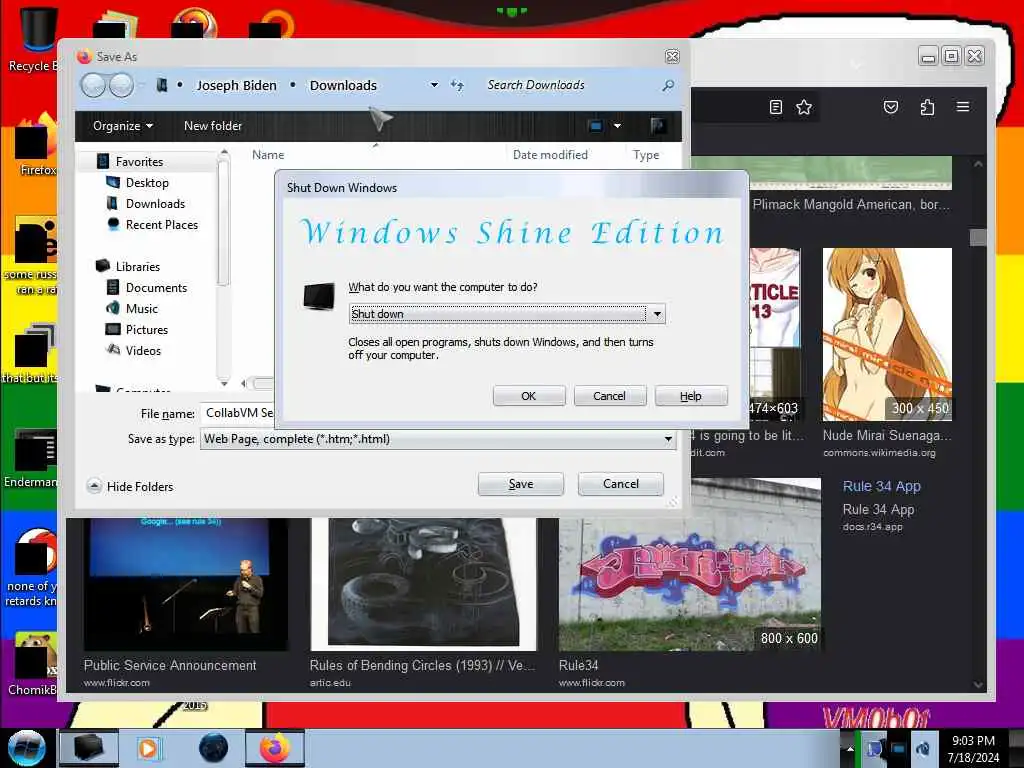Click the Firefox page scrollbar thumb

978,237
